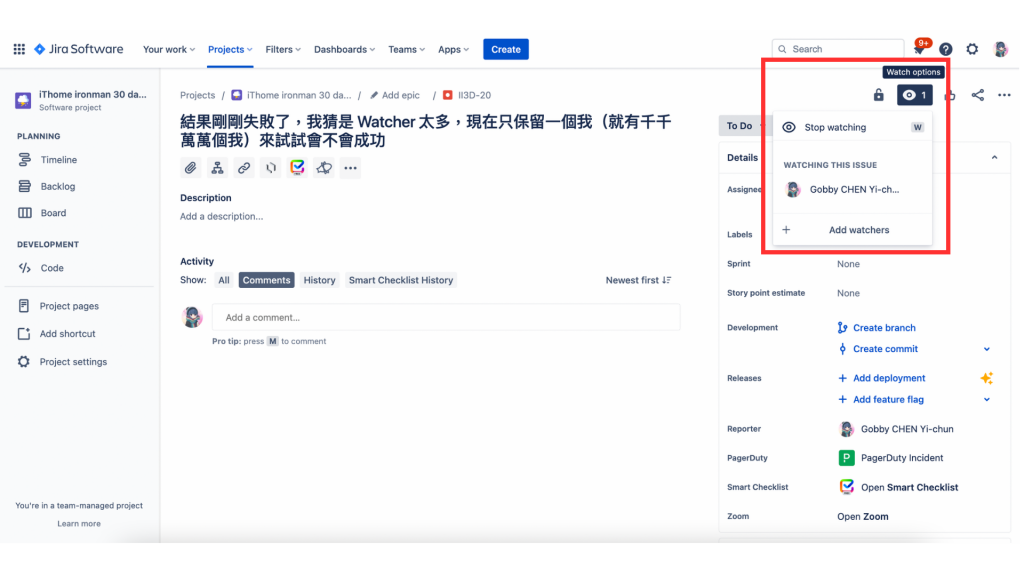The width and height of the screenshot is (1024, 576).
Task: Click Stop watching in the menu
Action: (852, 127)
